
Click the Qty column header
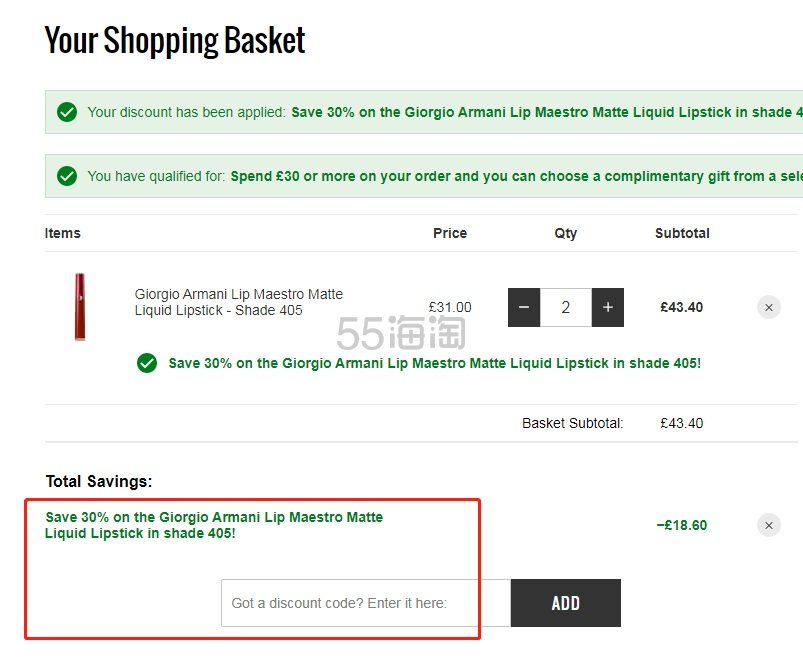566,233
